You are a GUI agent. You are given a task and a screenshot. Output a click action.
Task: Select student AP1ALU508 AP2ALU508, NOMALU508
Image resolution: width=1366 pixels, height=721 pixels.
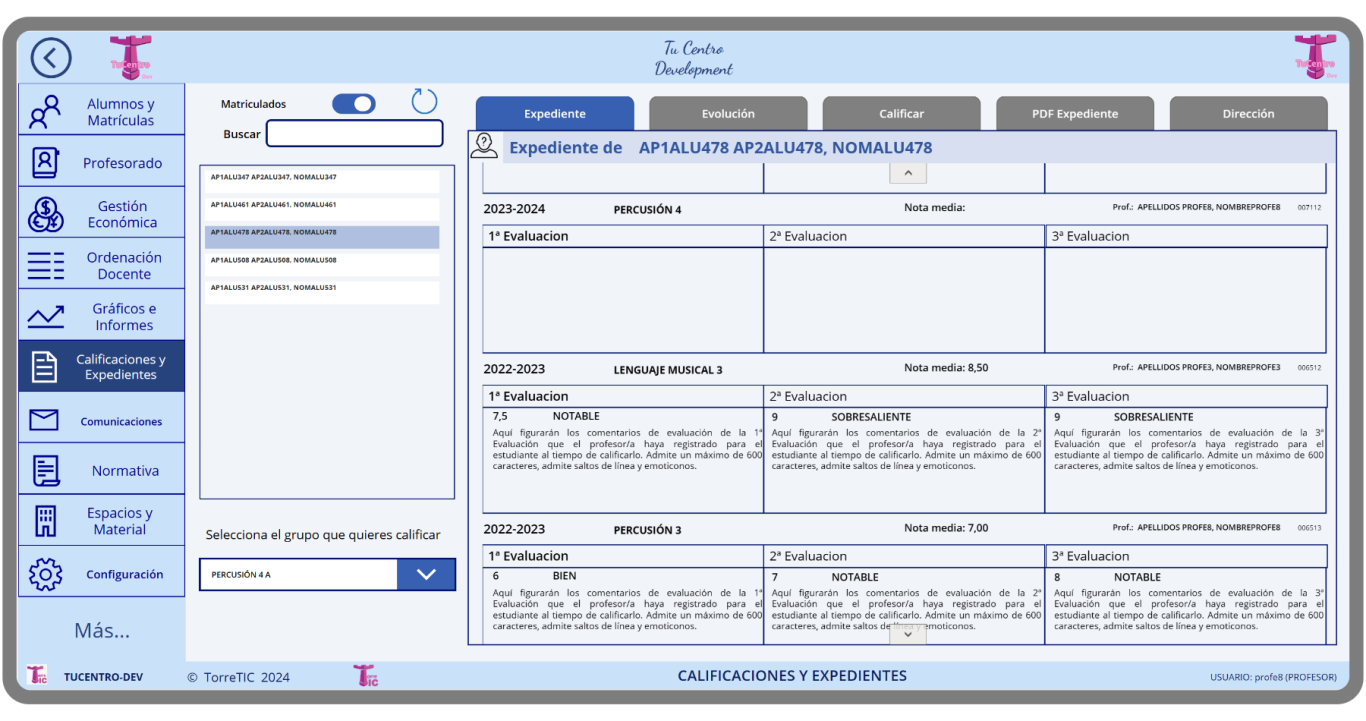point(322,264)
